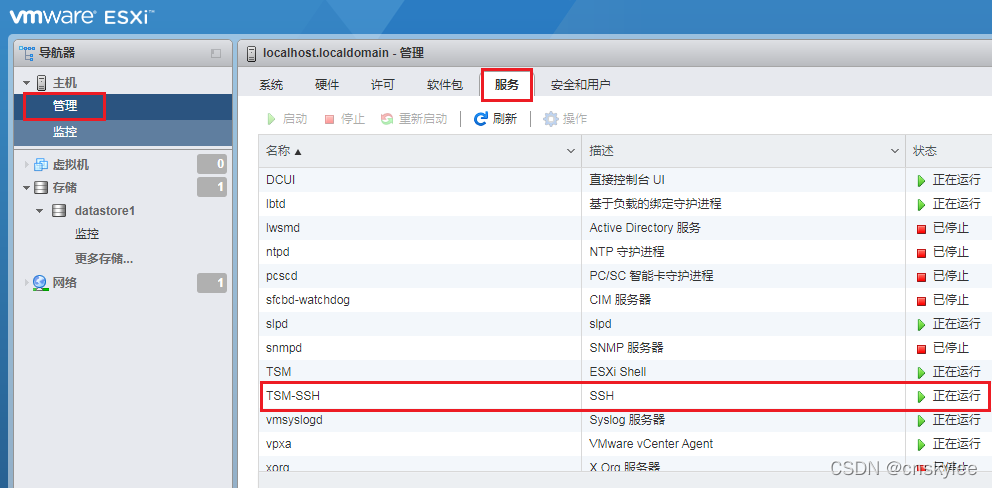Click the host icon in the localhost.localdomain title
The width and height of the screenshot is (992, 488).
coord(252,53)
